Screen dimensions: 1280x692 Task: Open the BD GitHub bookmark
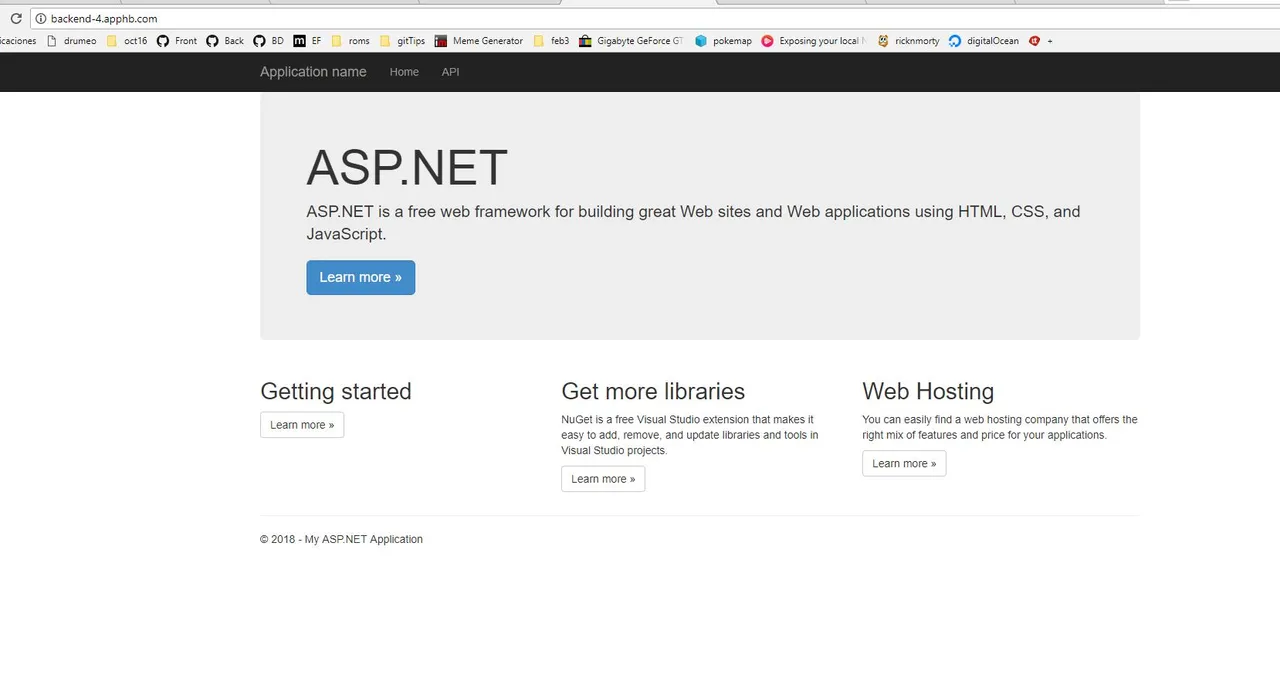(269, 41)
